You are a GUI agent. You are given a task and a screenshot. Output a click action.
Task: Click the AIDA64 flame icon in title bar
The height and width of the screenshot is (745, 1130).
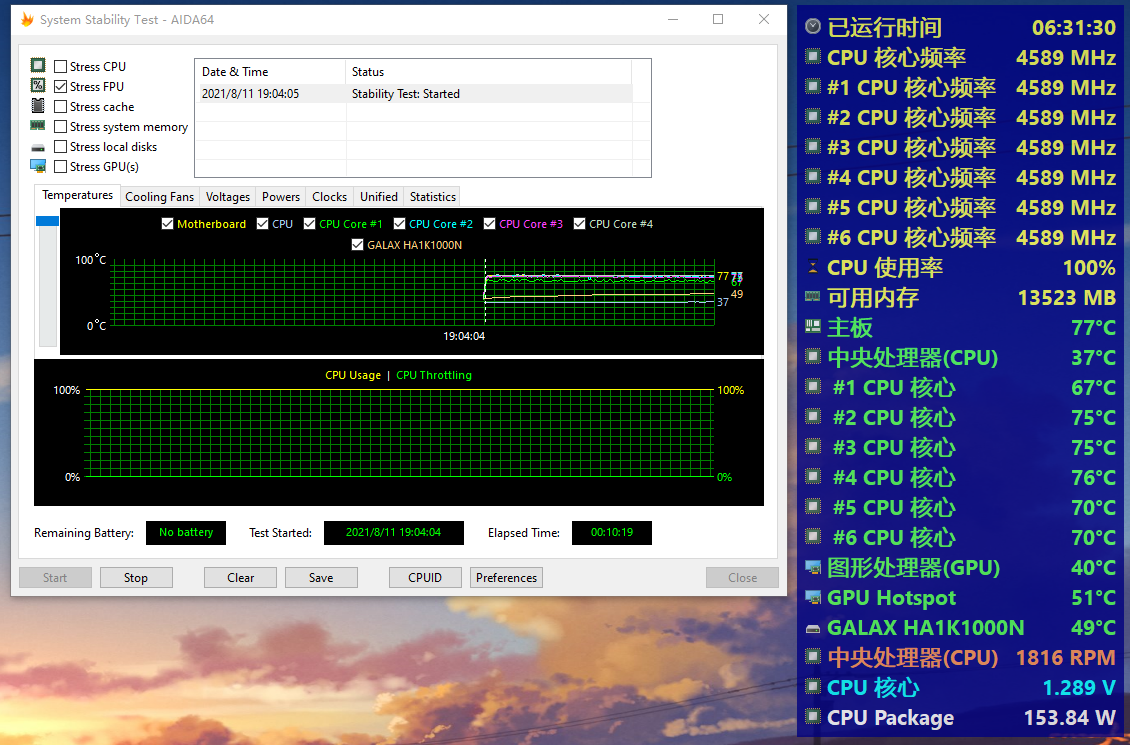27,20
